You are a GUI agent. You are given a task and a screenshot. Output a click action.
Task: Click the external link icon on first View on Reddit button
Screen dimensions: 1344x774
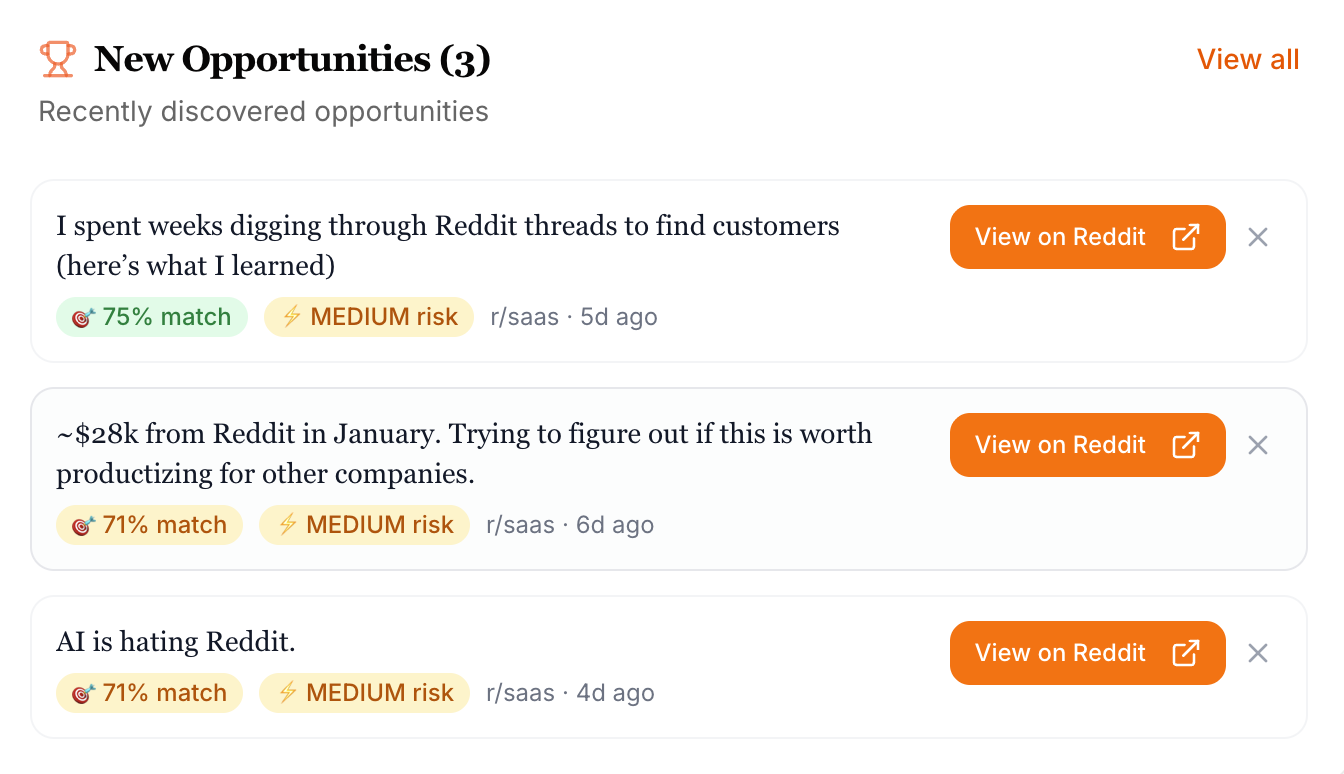tap(1186, 237)
